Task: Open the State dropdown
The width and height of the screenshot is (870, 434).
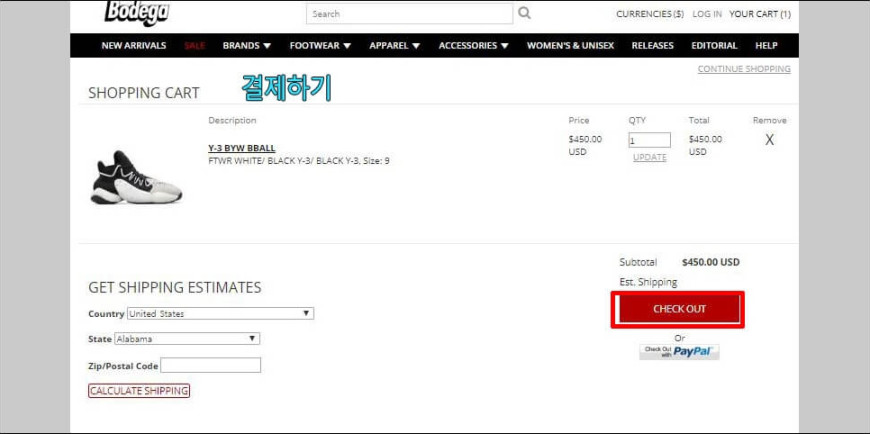Action: point(187,339)
